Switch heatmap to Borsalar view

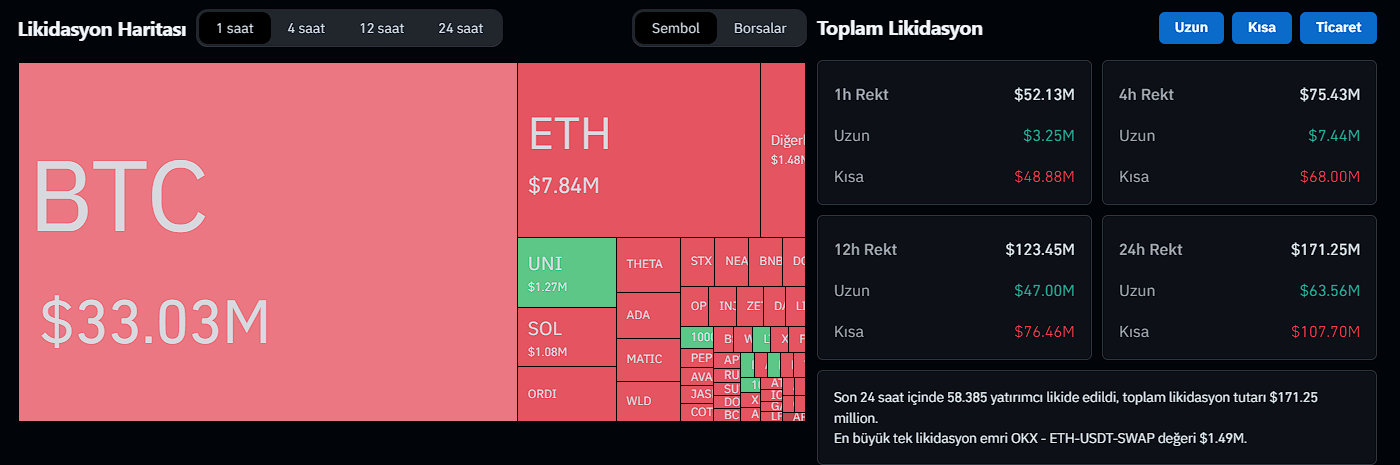point(760,28)
